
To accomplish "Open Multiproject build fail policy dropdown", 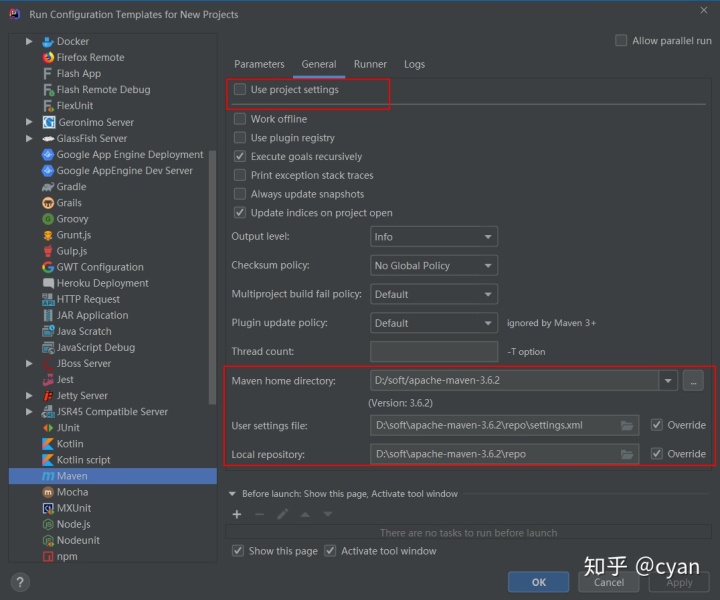I will (434, 294).
